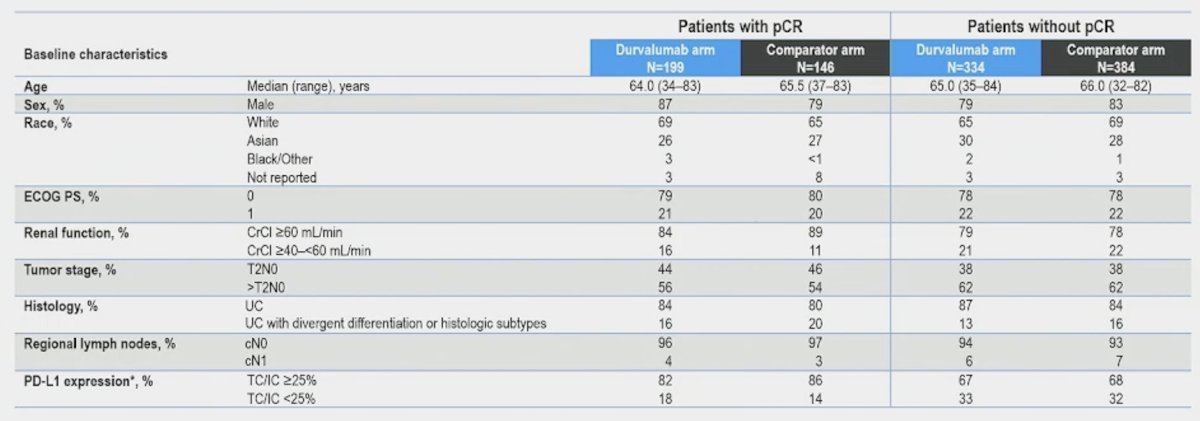Select the ECOG PS, % row label
This screenshot has height=421, width=1200.
pos(60,196)
